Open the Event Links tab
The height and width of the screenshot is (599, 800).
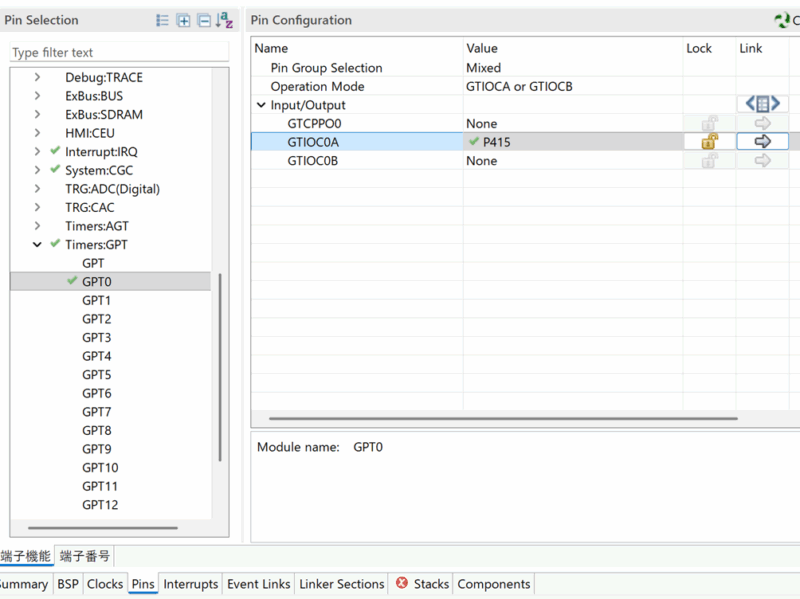click(x=259, y=584)
